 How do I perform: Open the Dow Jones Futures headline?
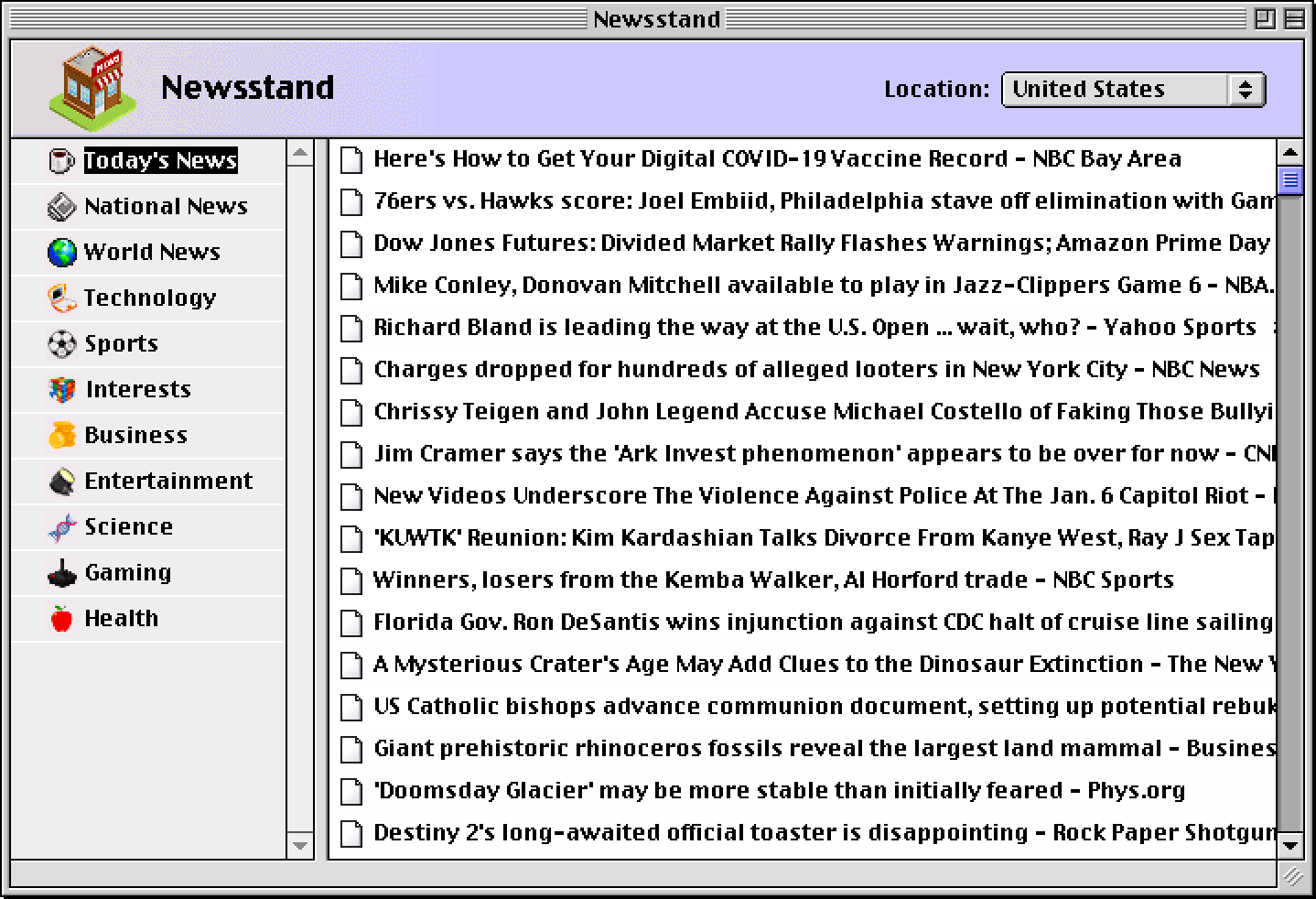point(819,244)
